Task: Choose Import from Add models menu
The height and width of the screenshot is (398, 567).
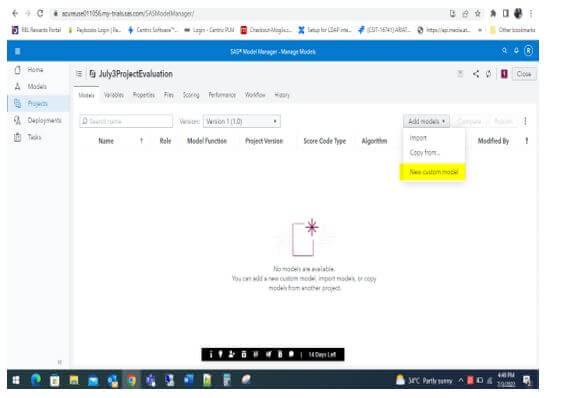Action: click(x=418, y=138)
